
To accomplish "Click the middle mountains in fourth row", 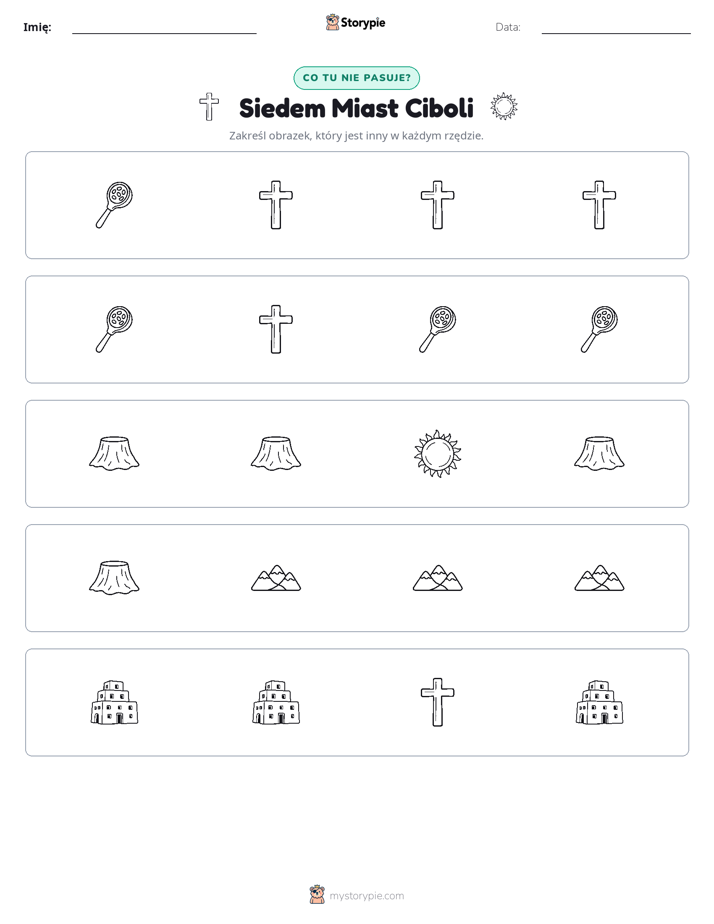I will [437, 578].
